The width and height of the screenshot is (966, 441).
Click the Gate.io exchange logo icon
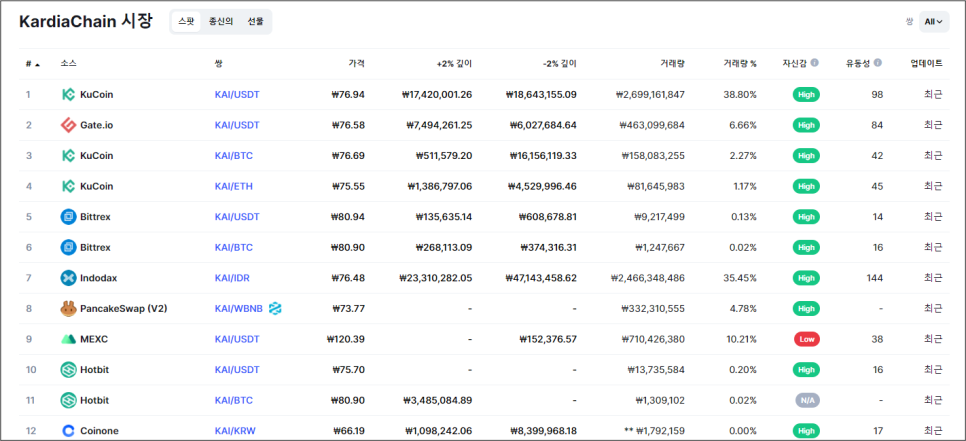68,125
